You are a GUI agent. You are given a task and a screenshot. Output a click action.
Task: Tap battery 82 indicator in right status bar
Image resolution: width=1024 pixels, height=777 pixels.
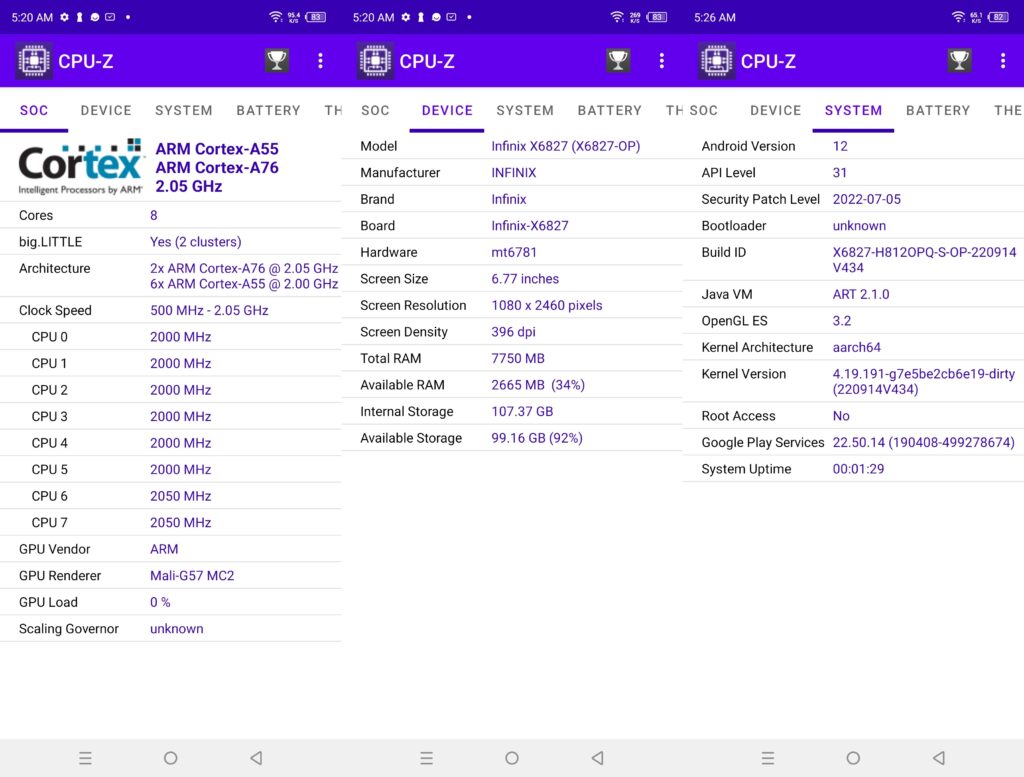999,17
